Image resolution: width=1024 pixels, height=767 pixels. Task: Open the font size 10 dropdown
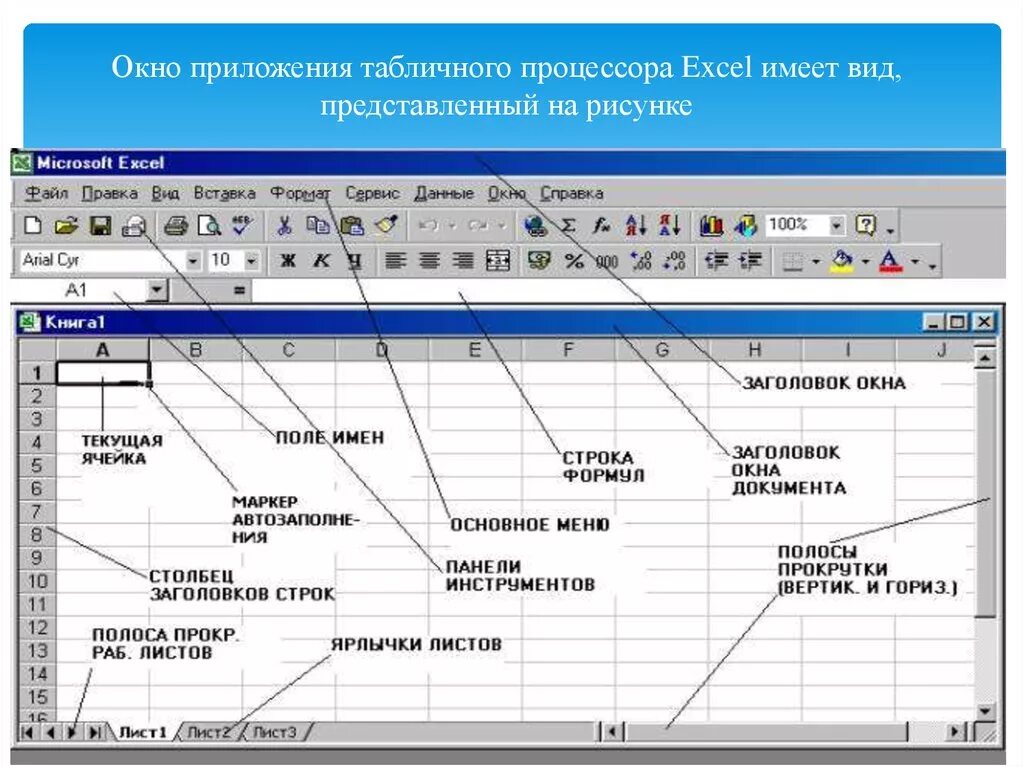(x=251, y=261)
